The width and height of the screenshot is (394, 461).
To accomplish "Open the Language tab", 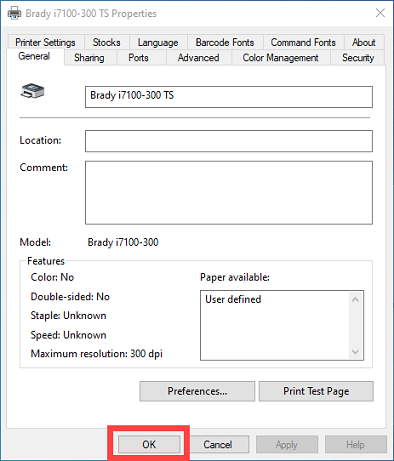I will point(158,42).
